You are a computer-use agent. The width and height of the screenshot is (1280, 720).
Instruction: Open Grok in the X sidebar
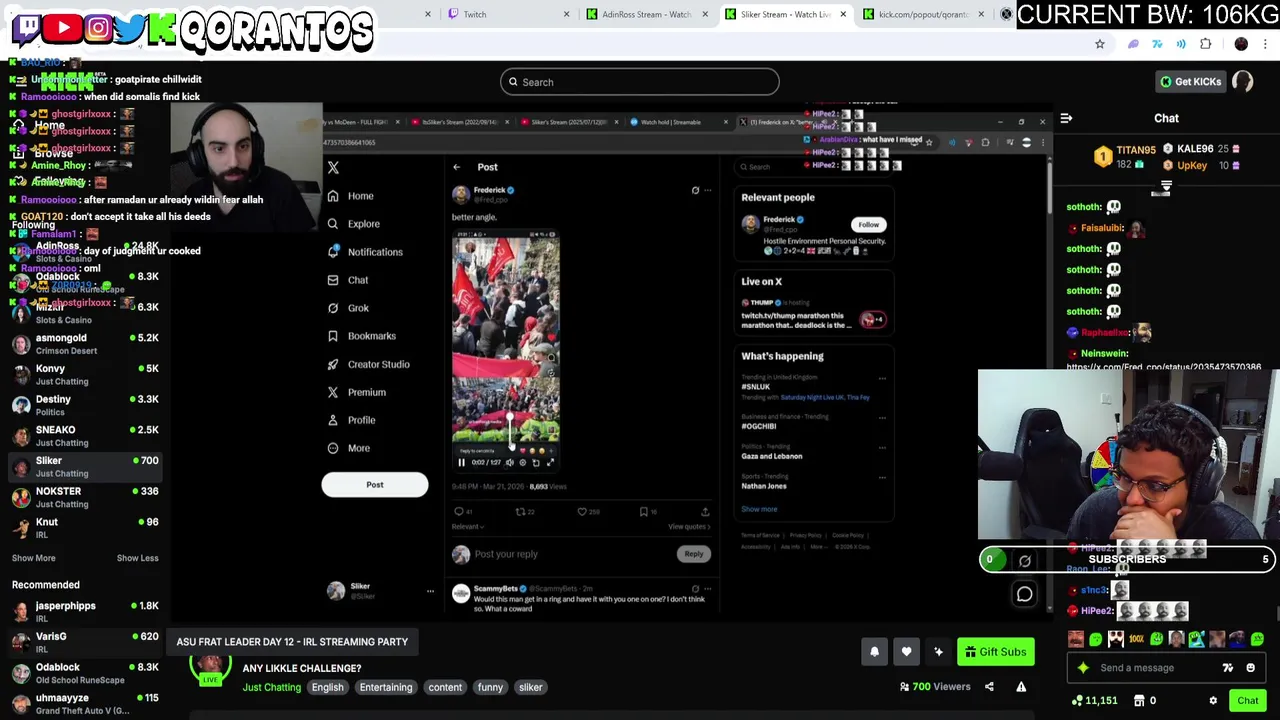(x=349, y=308)
